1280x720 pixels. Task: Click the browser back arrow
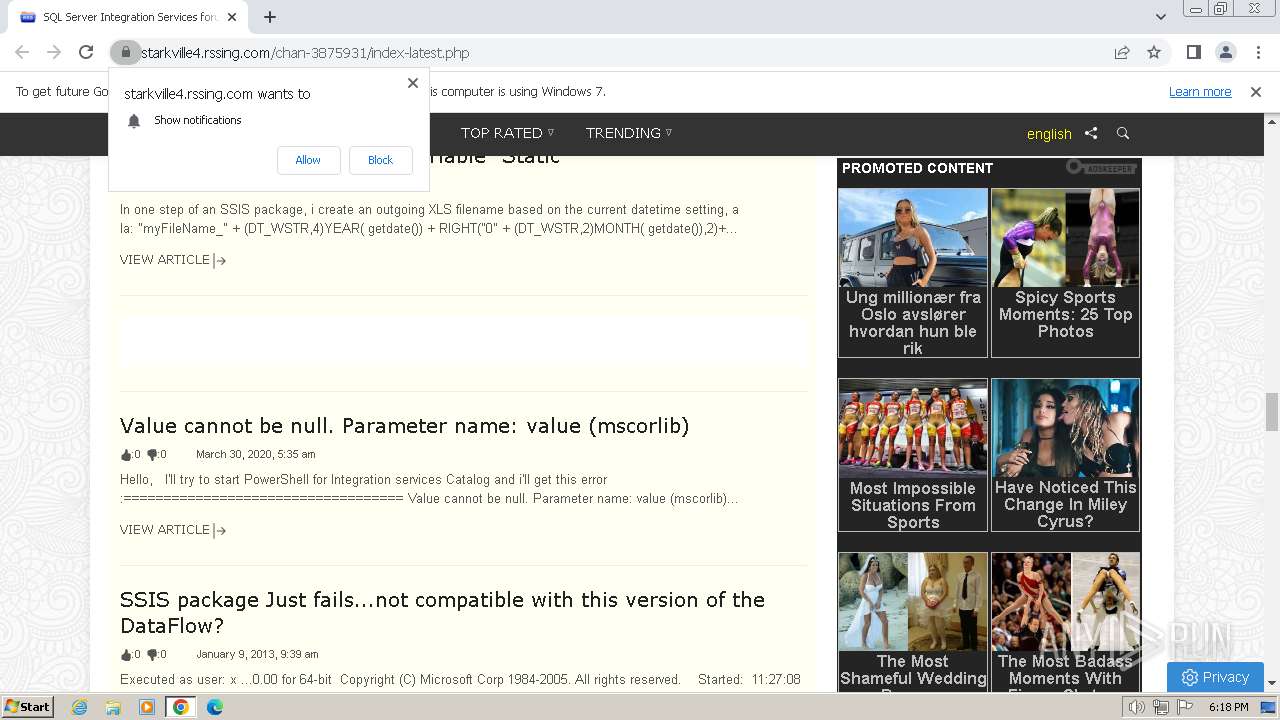(22, 52)
